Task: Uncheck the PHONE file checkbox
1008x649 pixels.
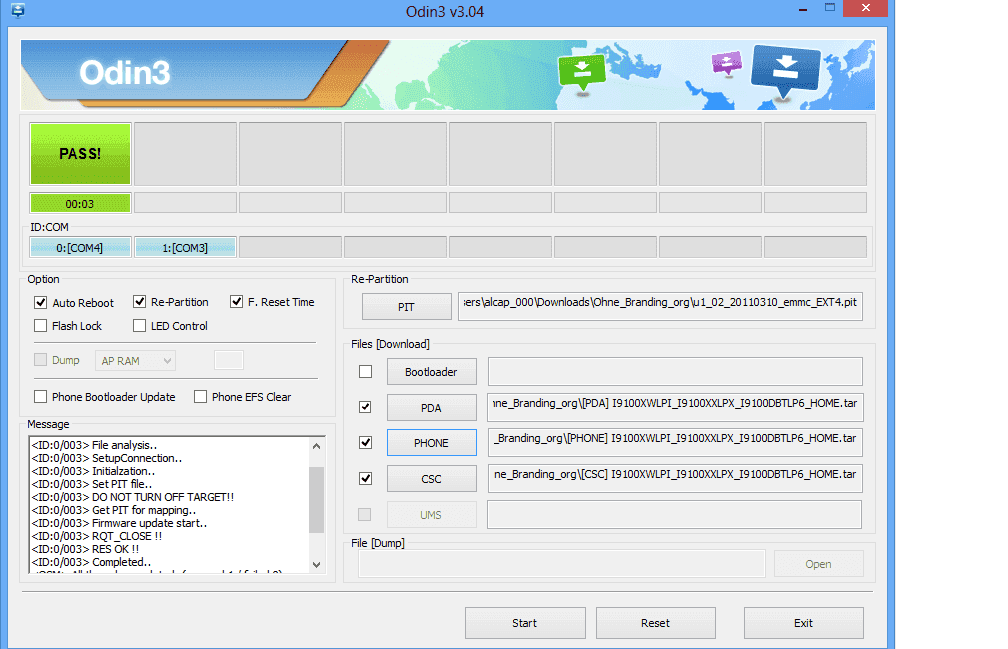Action: (366, 443)
